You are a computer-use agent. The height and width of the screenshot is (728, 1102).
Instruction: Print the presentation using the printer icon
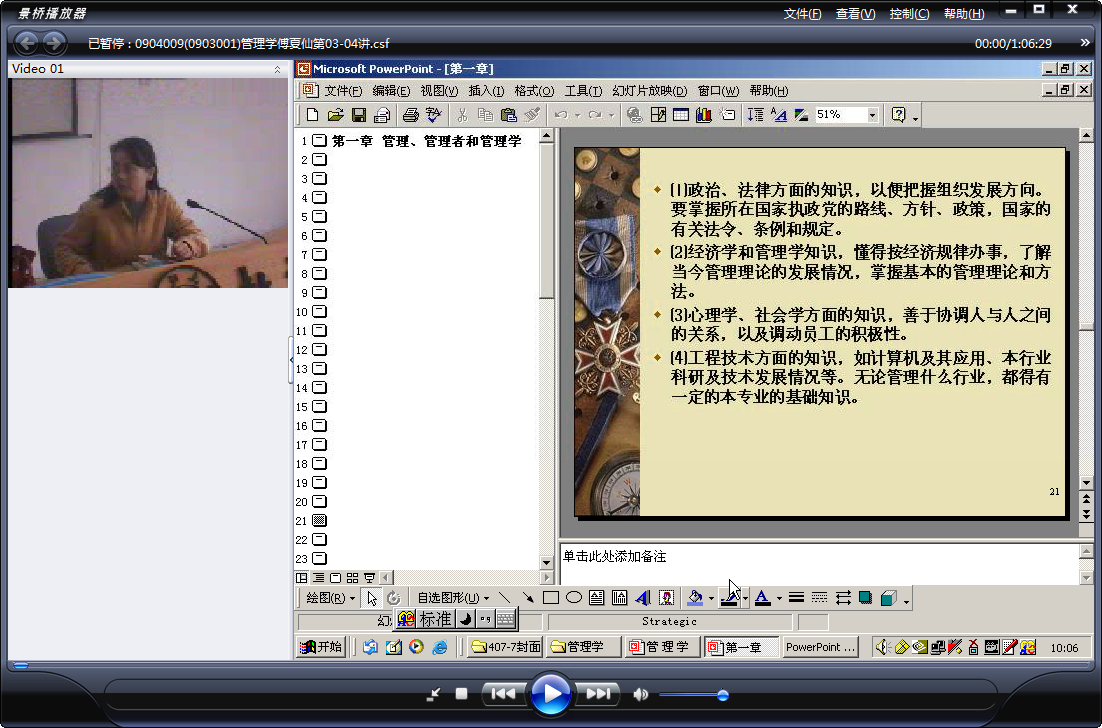411,115
